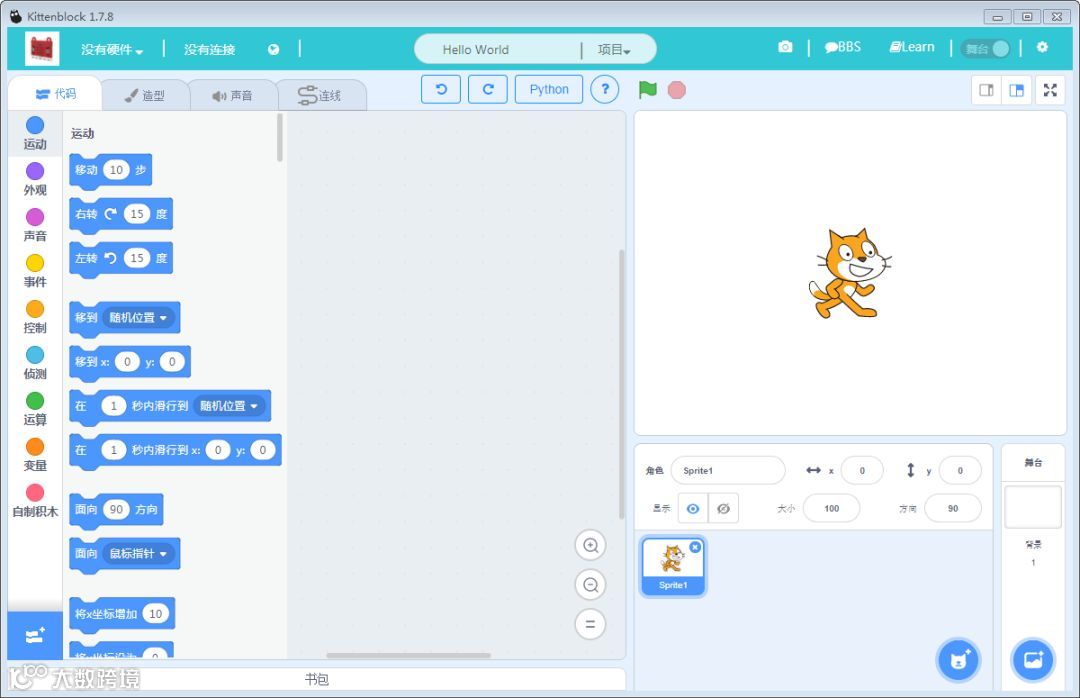Zoom in the workspace

point(590,546)
